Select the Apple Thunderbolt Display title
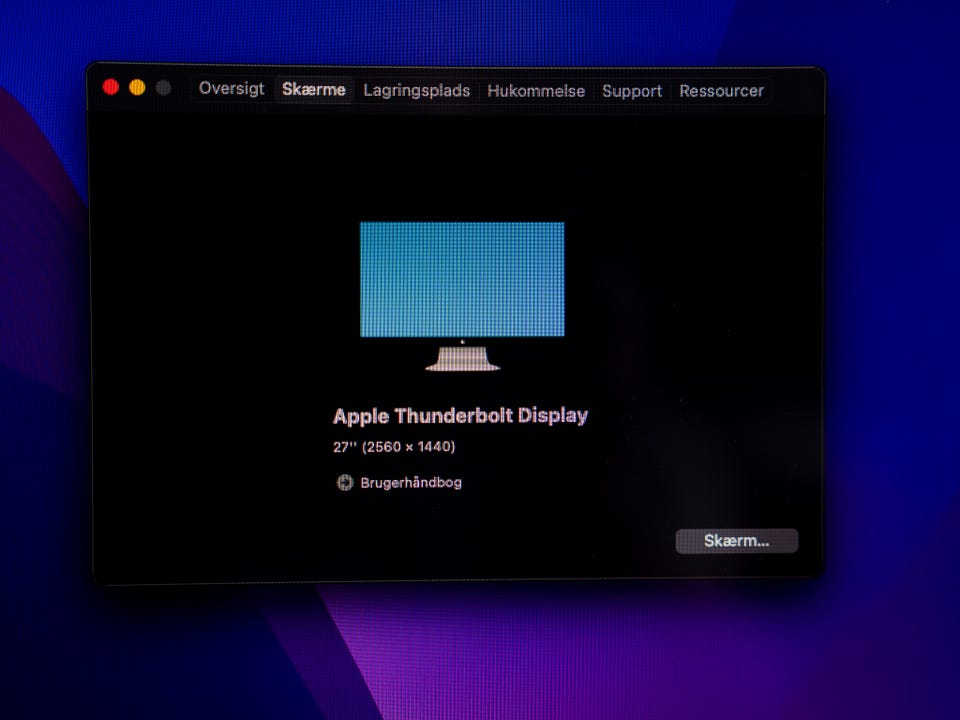The height and width of the screenshot is (720, 960). [460, 416]
